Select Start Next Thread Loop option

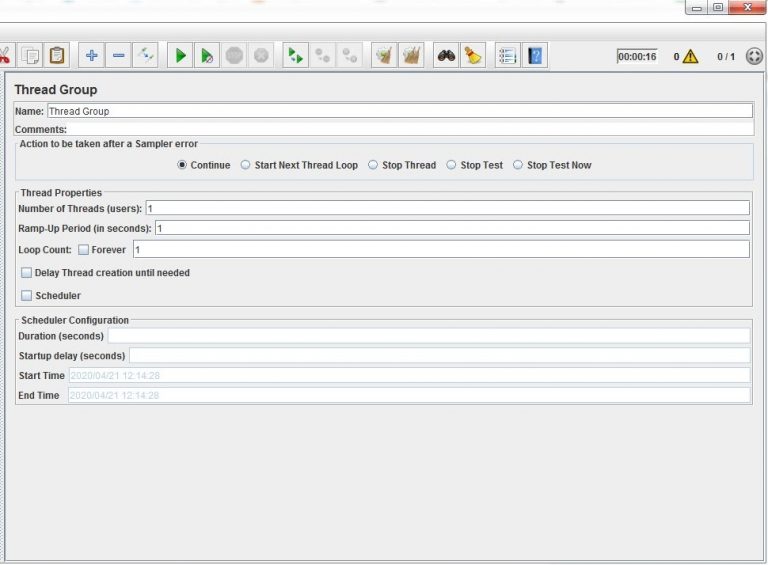[246, 165]
